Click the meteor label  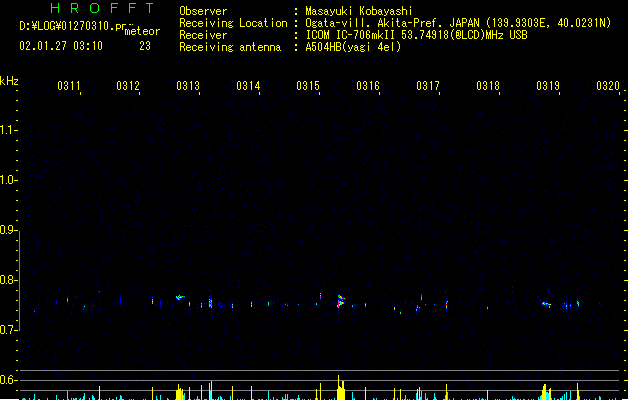coord(142,31)
